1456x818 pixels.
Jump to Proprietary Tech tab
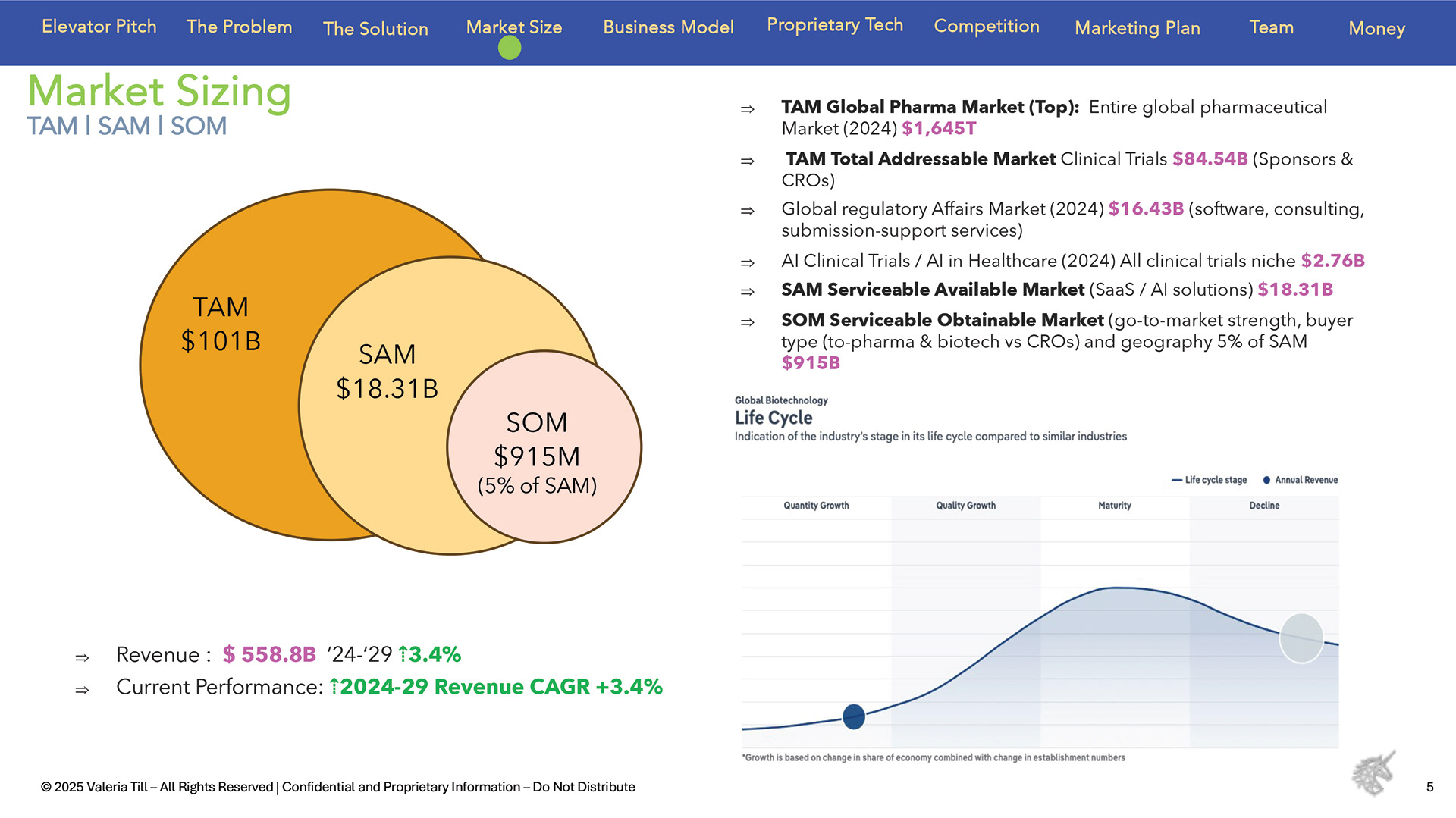tap(835, 25)
